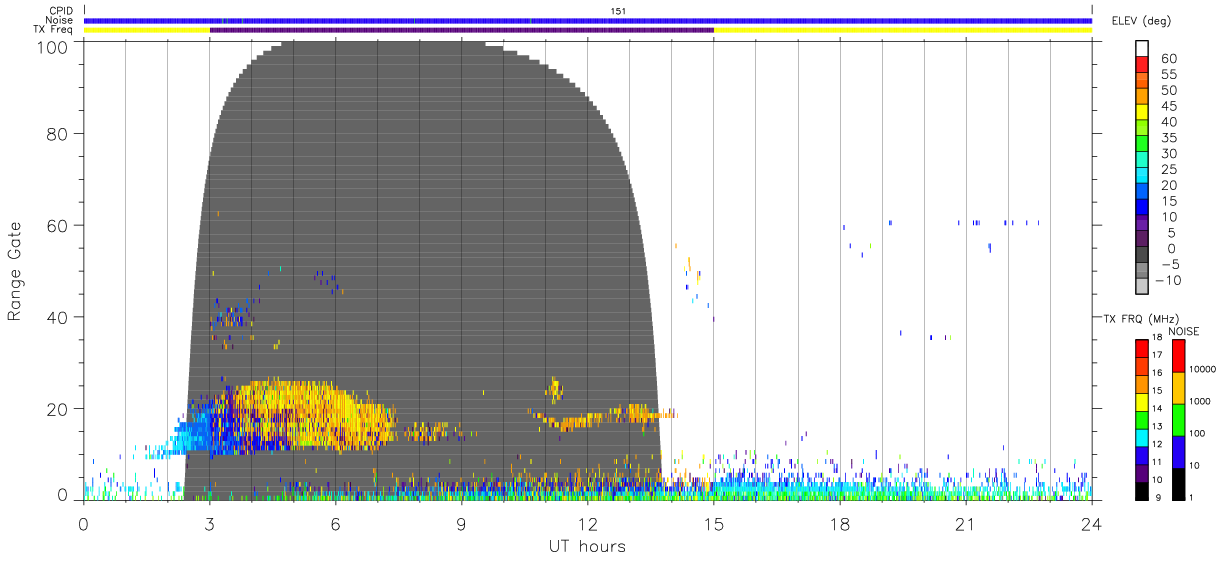Click the red swatch in TX FRQ colorbar
The width and height of the screenshot is (1228, 567).
(1141, 349)
